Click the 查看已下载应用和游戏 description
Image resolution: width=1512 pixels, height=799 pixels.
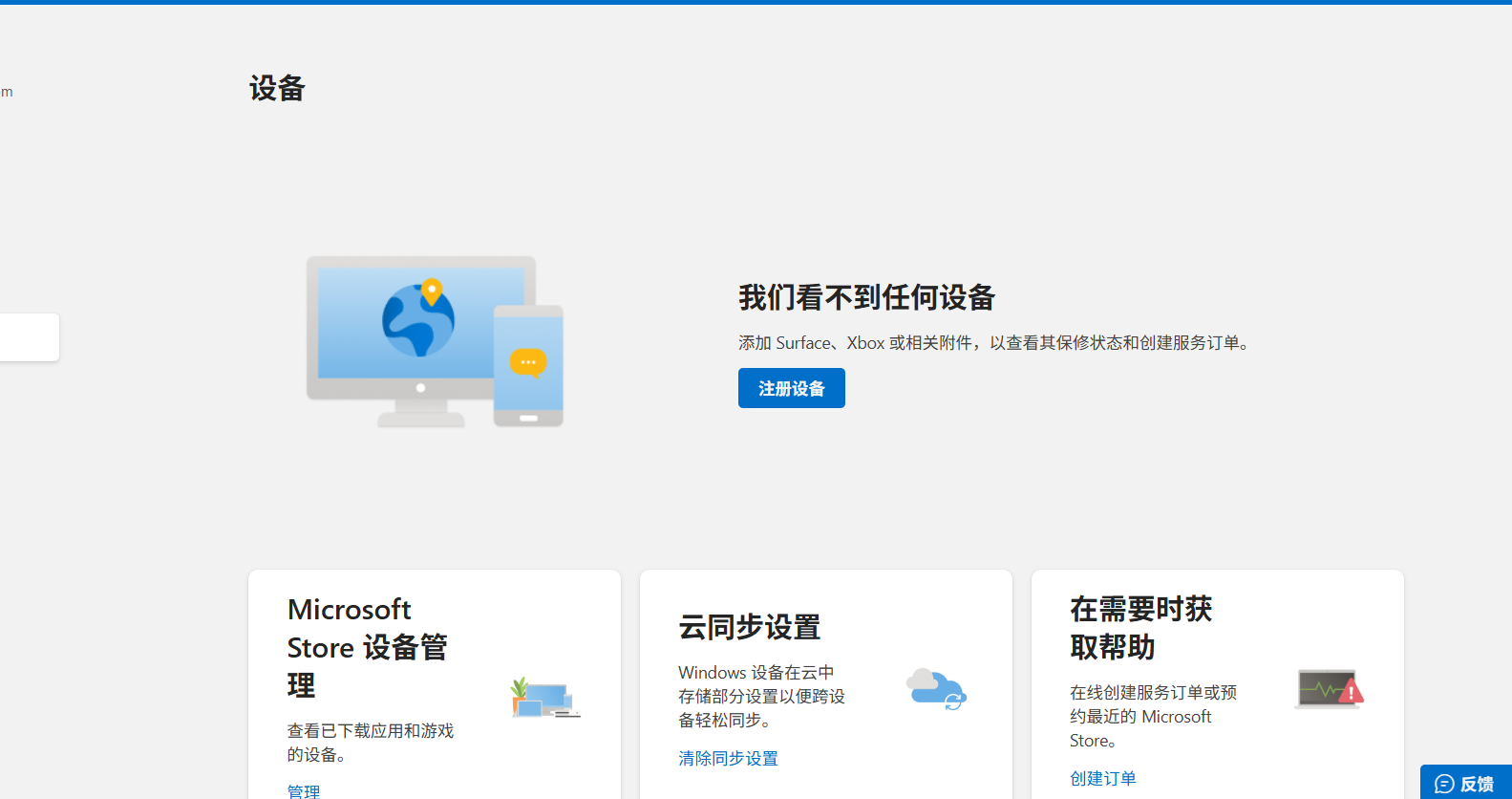[x=371, y=743]
